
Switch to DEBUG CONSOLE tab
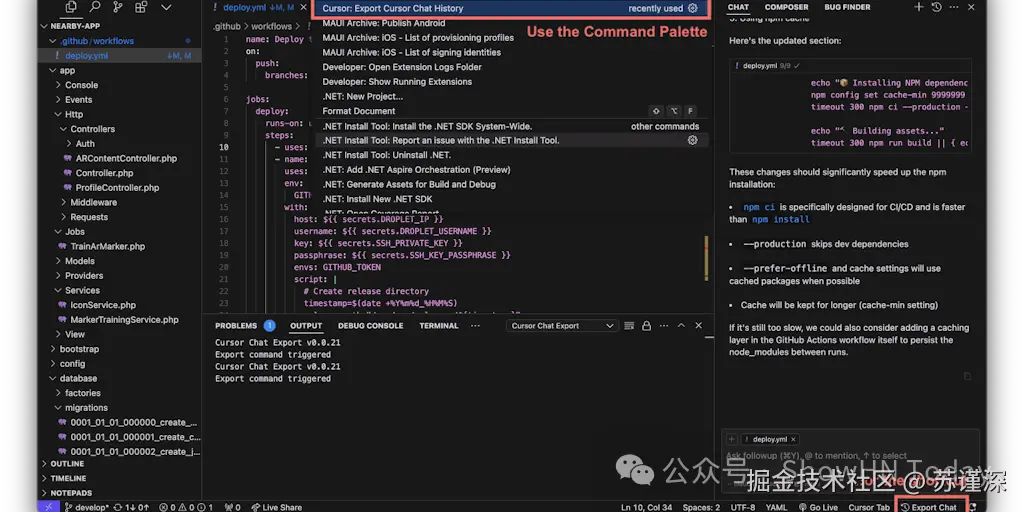370,325
